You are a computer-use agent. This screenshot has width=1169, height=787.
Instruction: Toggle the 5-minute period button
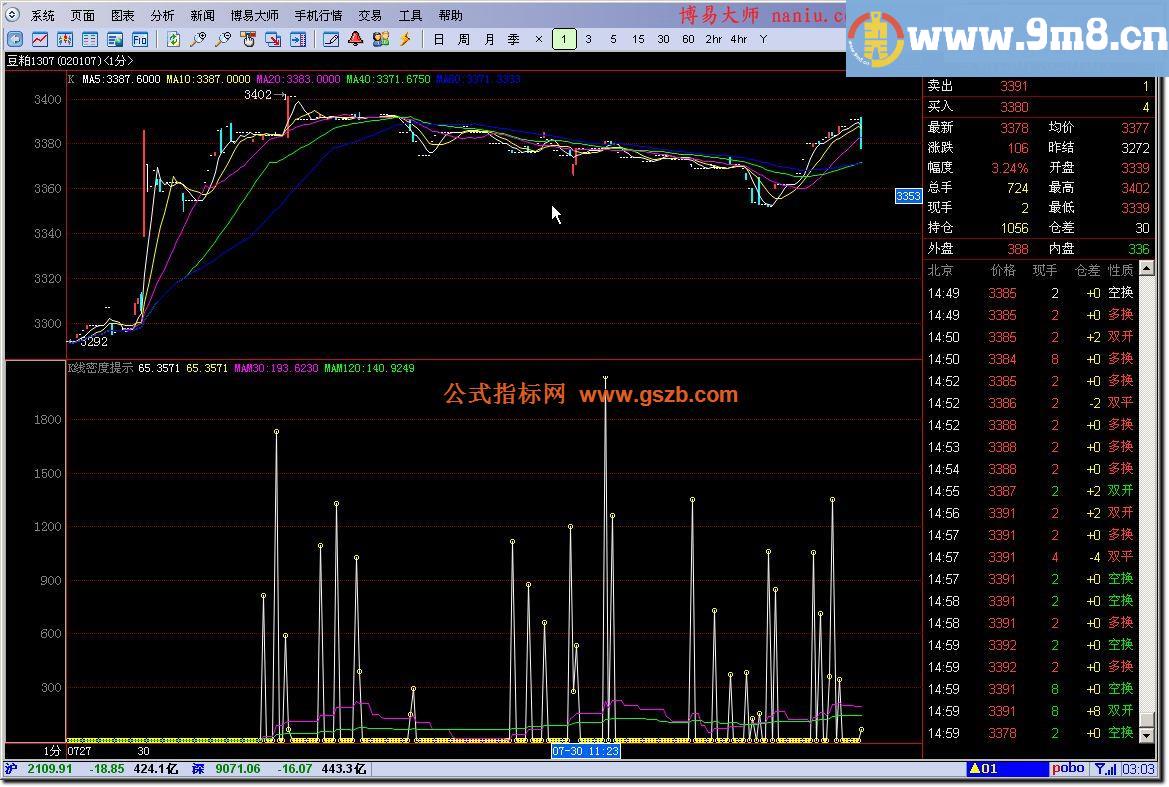(613, 38)
